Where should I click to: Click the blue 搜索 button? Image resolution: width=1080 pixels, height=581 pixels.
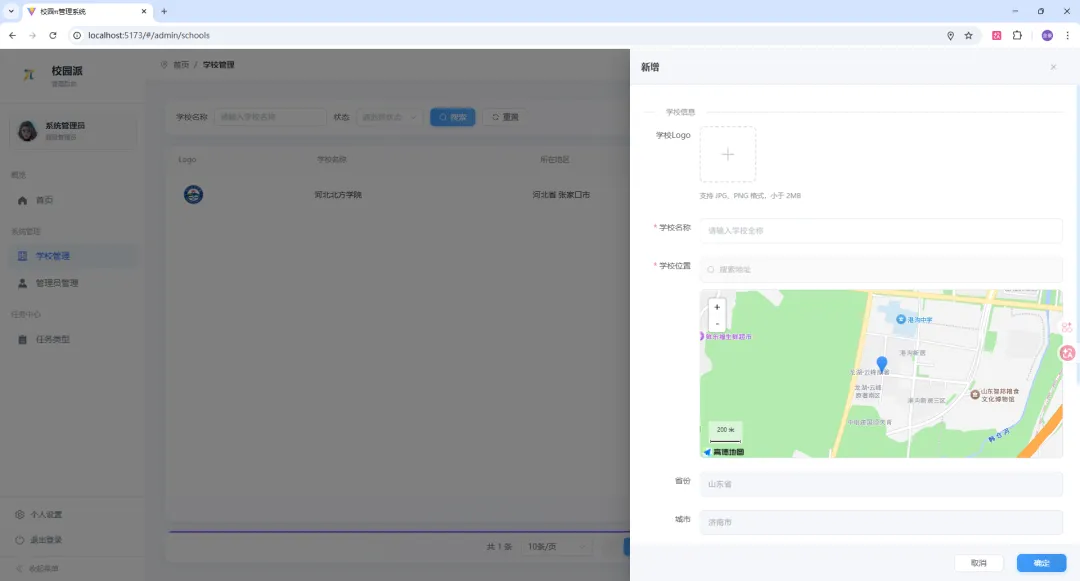(453, 117)
